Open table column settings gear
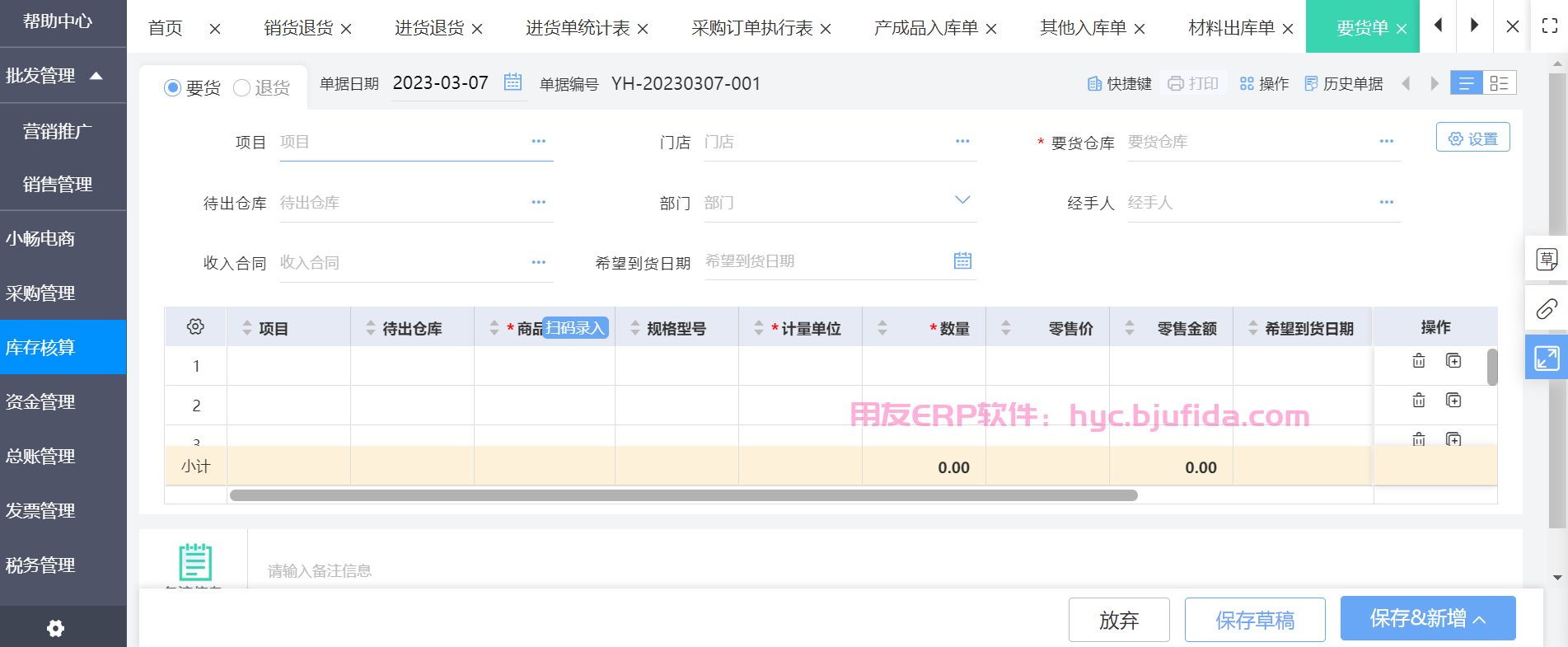Image resolution: width=1568 pixels, height=647 pixels. click(x=195, y=326)
